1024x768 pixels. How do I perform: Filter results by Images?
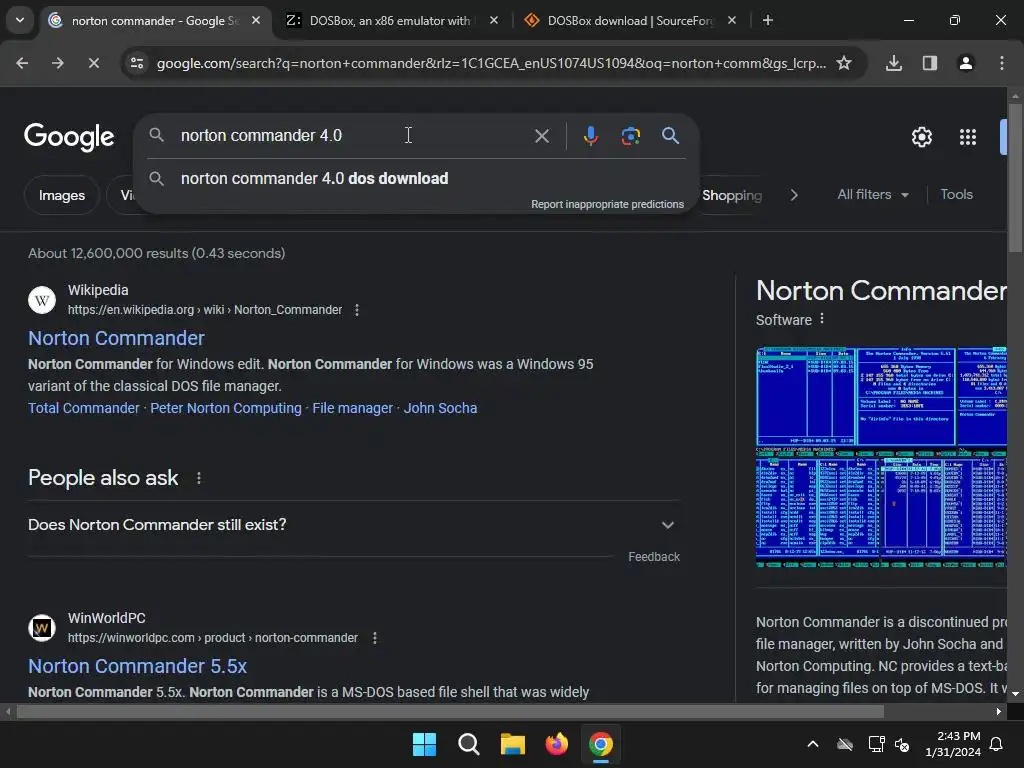[x=61, y=195]
